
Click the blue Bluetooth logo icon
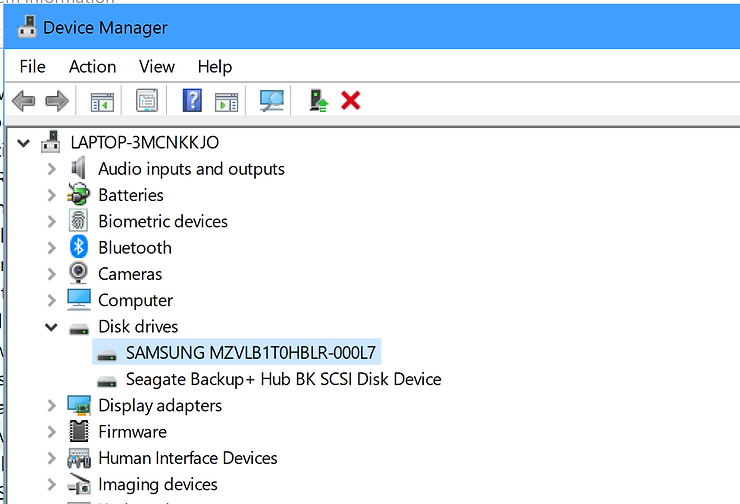pos(78,247)
